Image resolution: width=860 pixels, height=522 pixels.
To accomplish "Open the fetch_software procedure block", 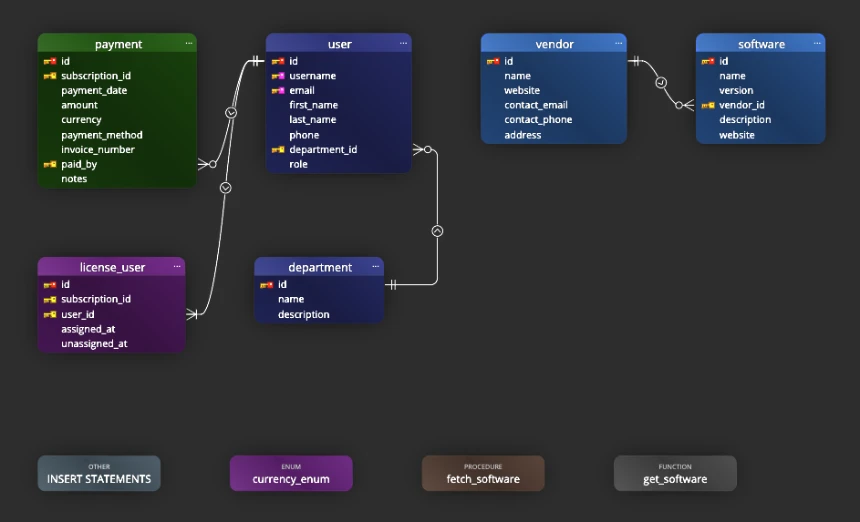I will pyautogui.click(x=483, y=473).
